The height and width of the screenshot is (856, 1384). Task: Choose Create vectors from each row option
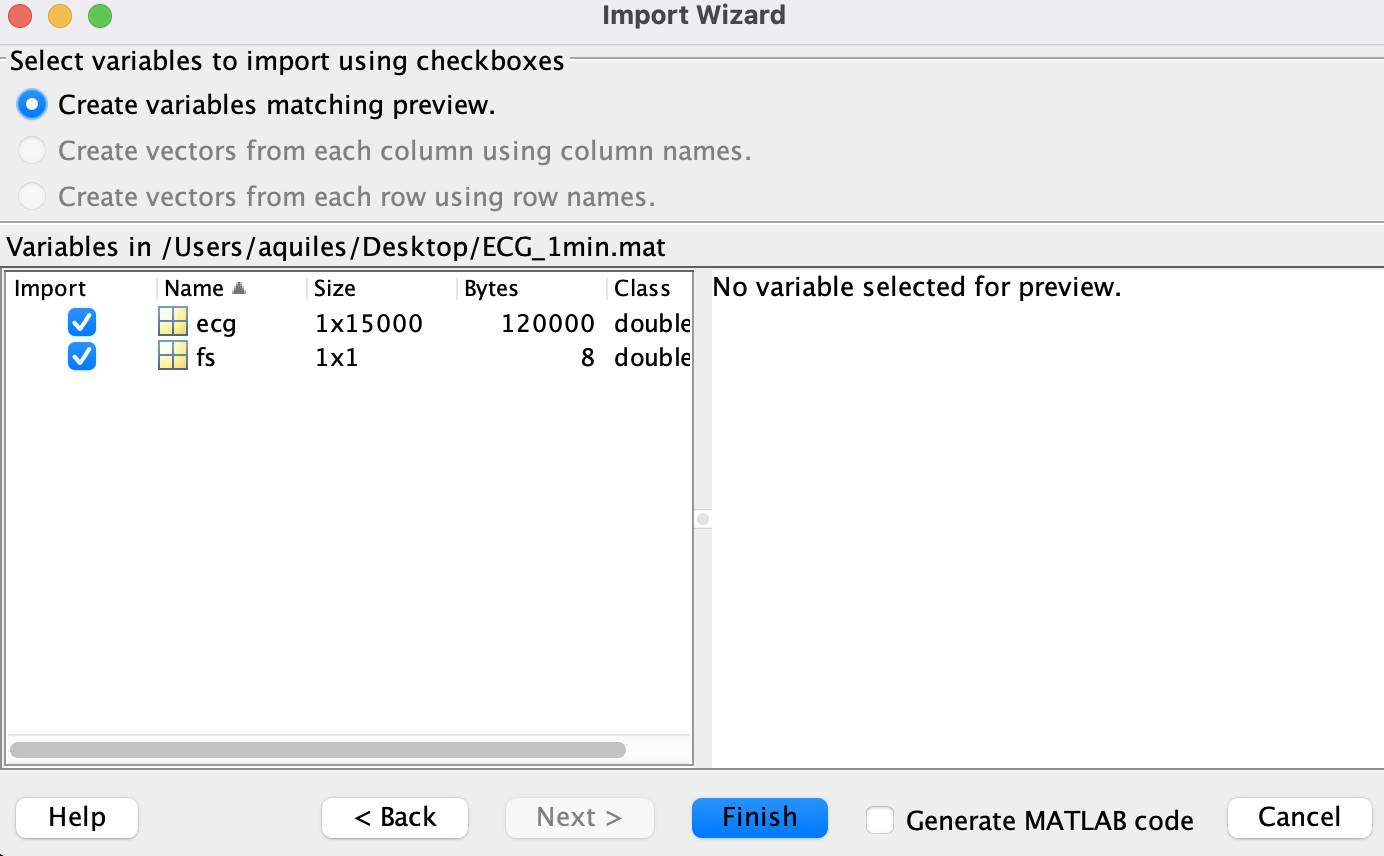point(31,196)
